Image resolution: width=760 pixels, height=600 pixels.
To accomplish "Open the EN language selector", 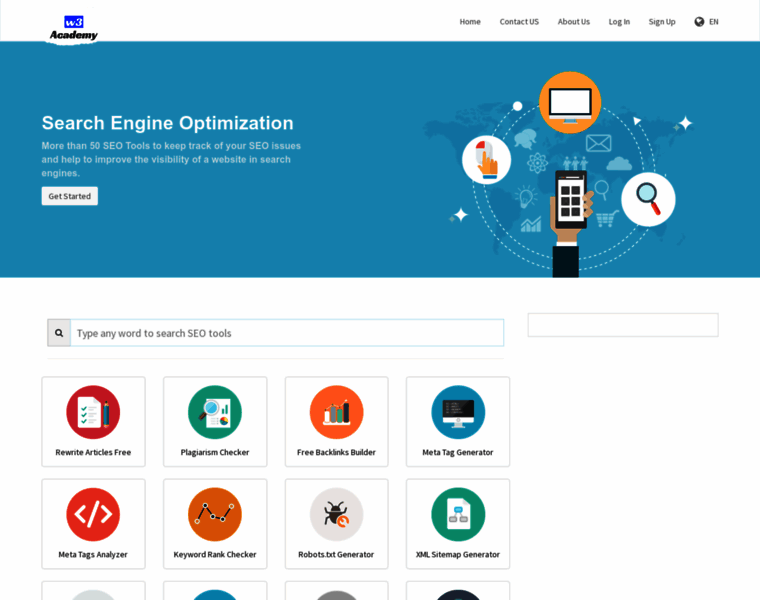I will pos(713,22).
